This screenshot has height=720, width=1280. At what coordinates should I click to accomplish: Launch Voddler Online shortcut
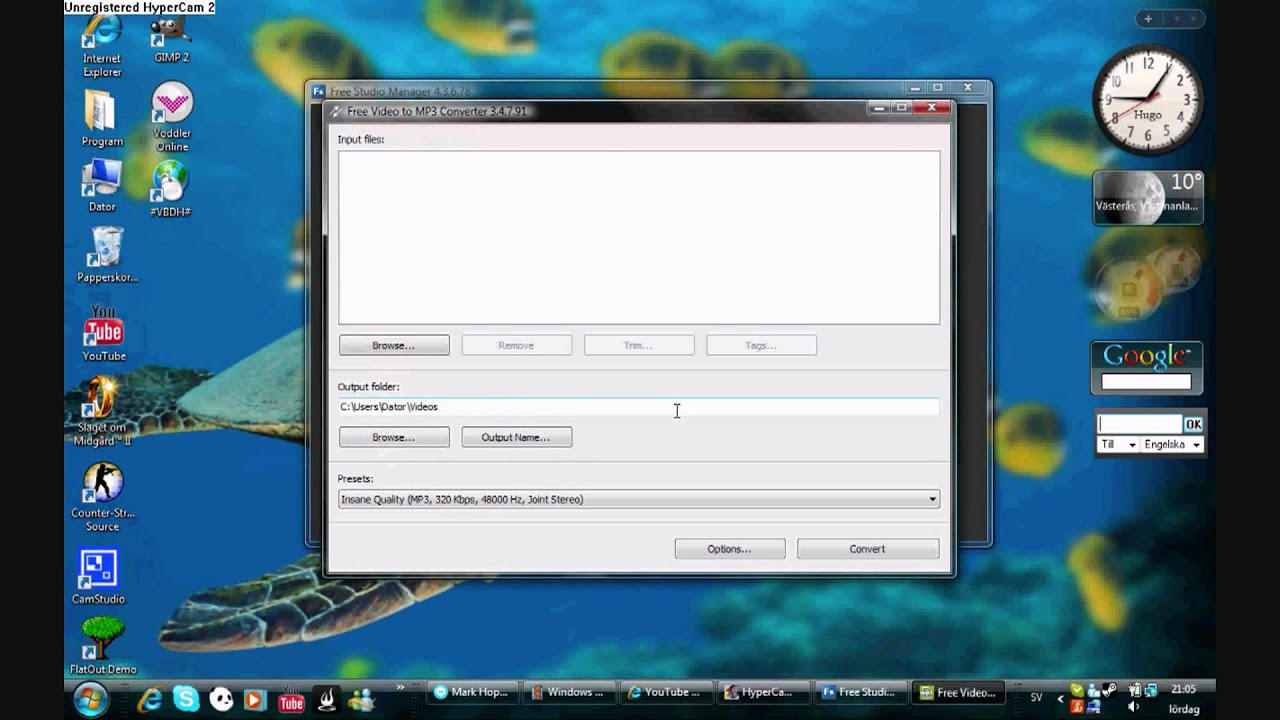pyautogui.click(x=172, y=116)
